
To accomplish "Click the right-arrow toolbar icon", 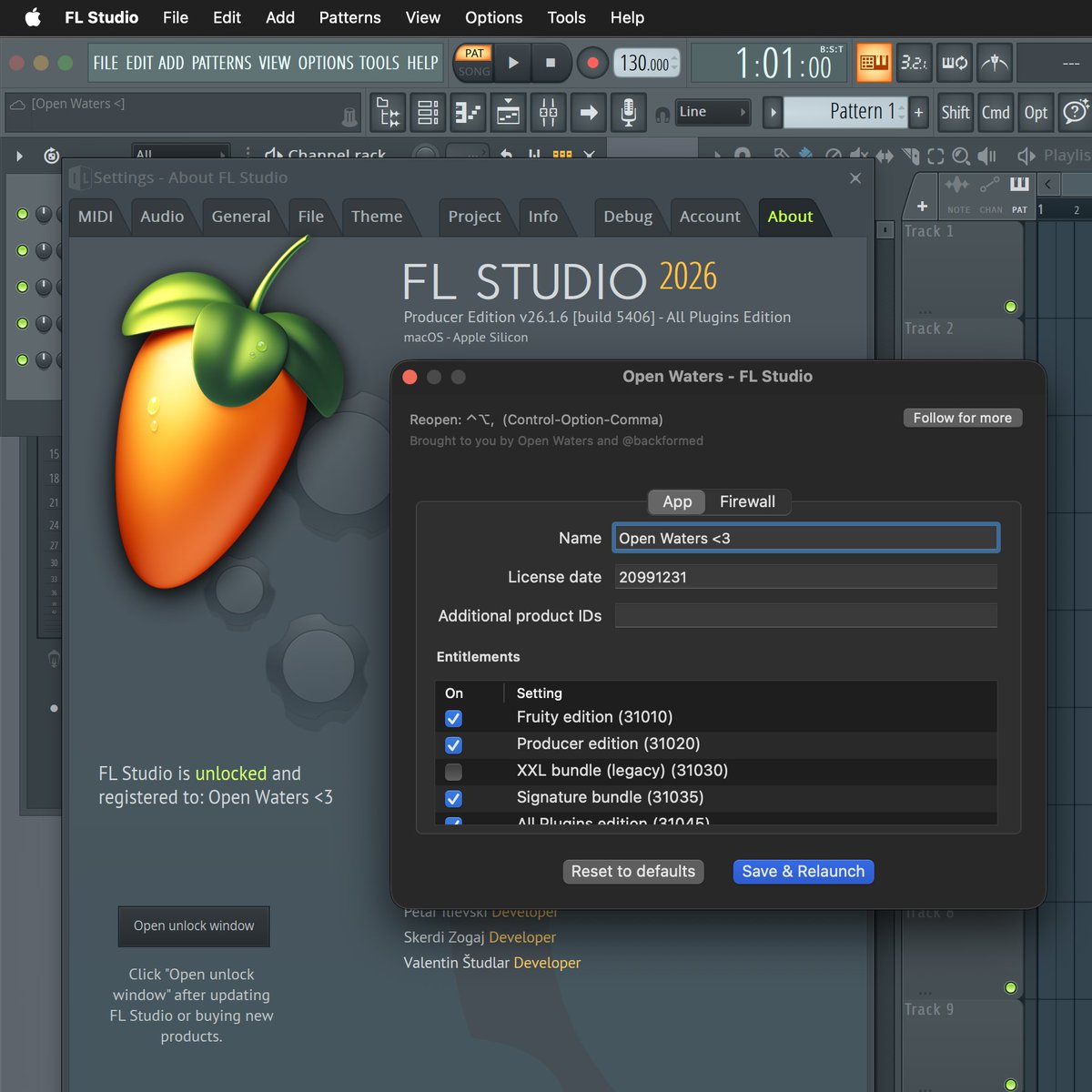I will click(x=589, y=113).
